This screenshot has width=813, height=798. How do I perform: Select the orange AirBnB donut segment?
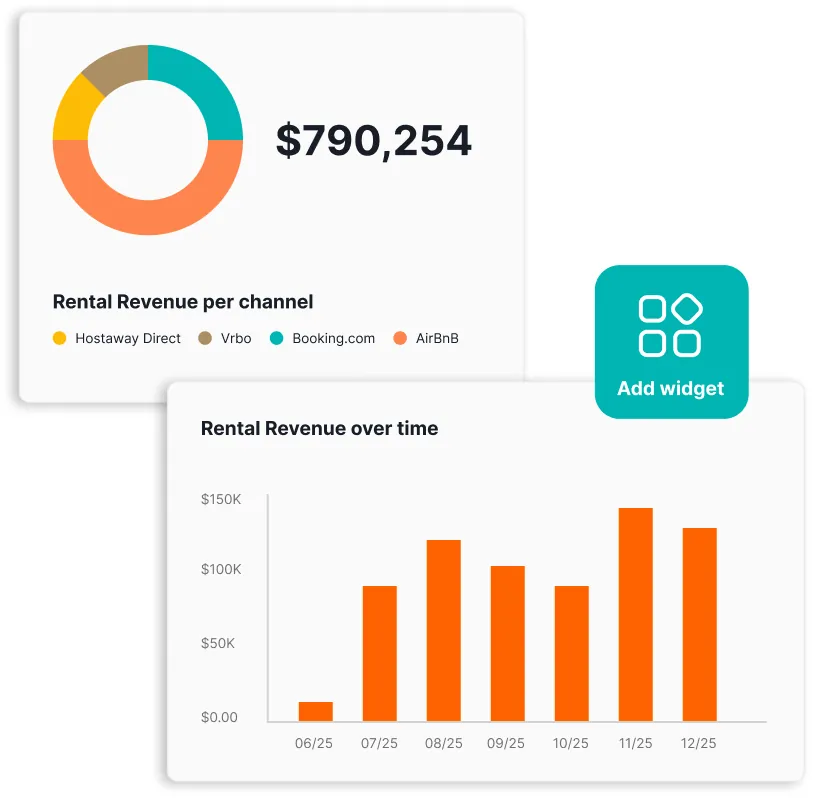(x=148, y=218)
